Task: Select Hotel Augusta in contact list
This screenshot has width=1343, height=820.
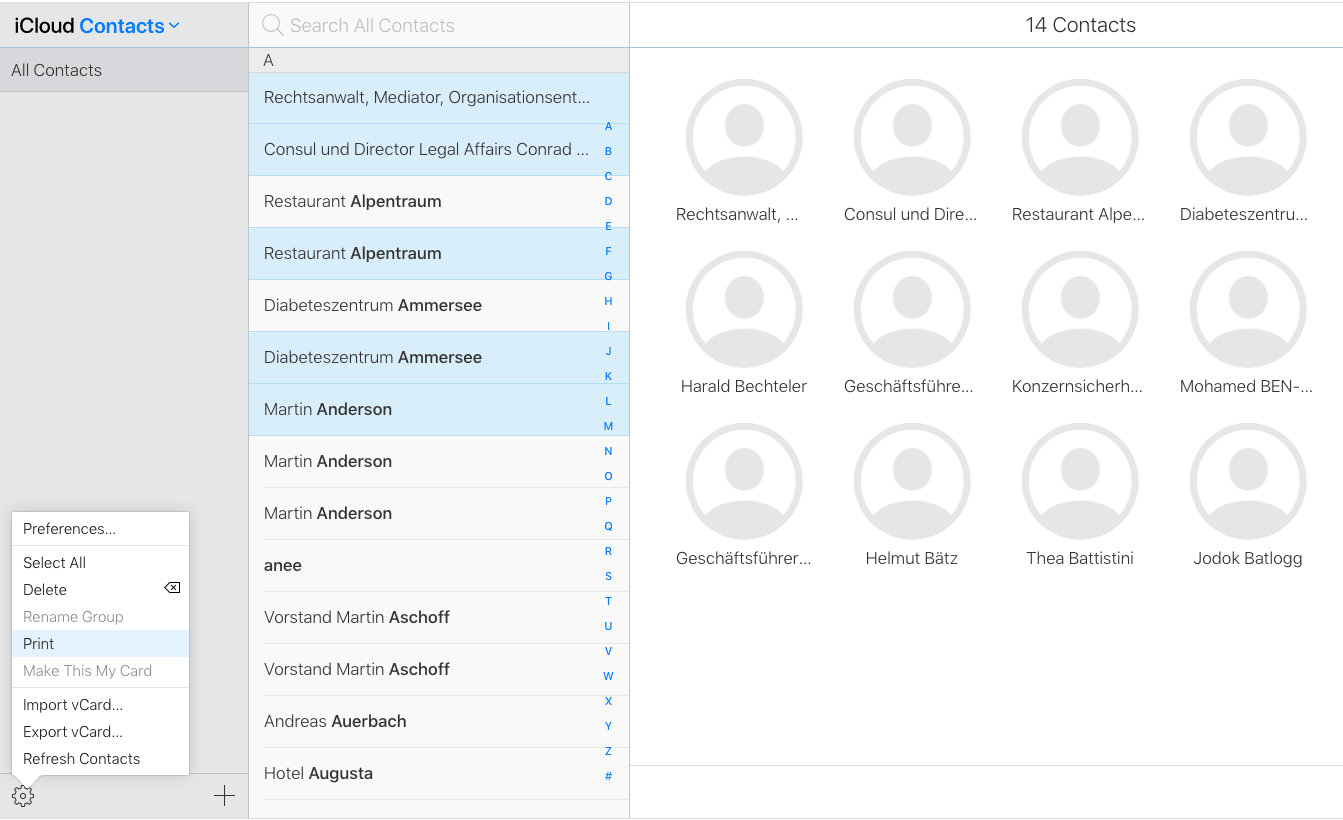Action: coord(318,773)
